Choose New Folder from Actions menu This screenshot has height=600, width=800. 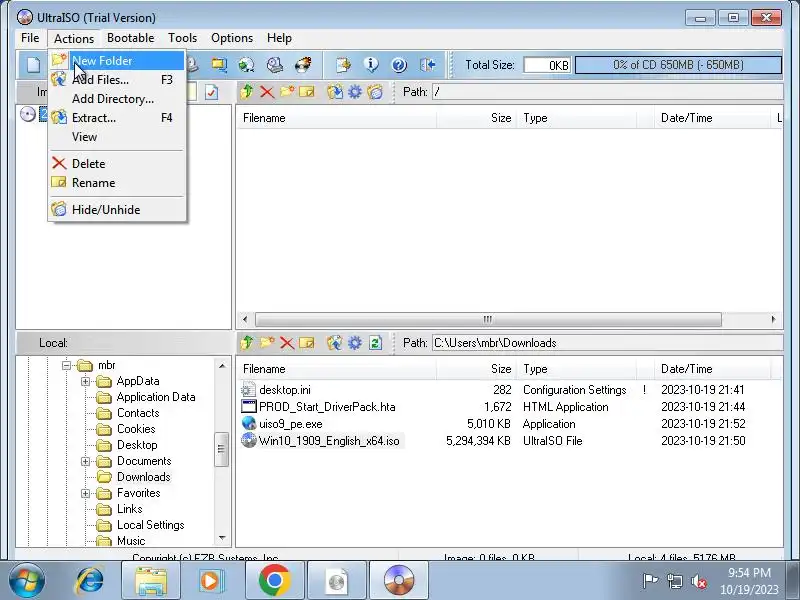pos(117,61)
